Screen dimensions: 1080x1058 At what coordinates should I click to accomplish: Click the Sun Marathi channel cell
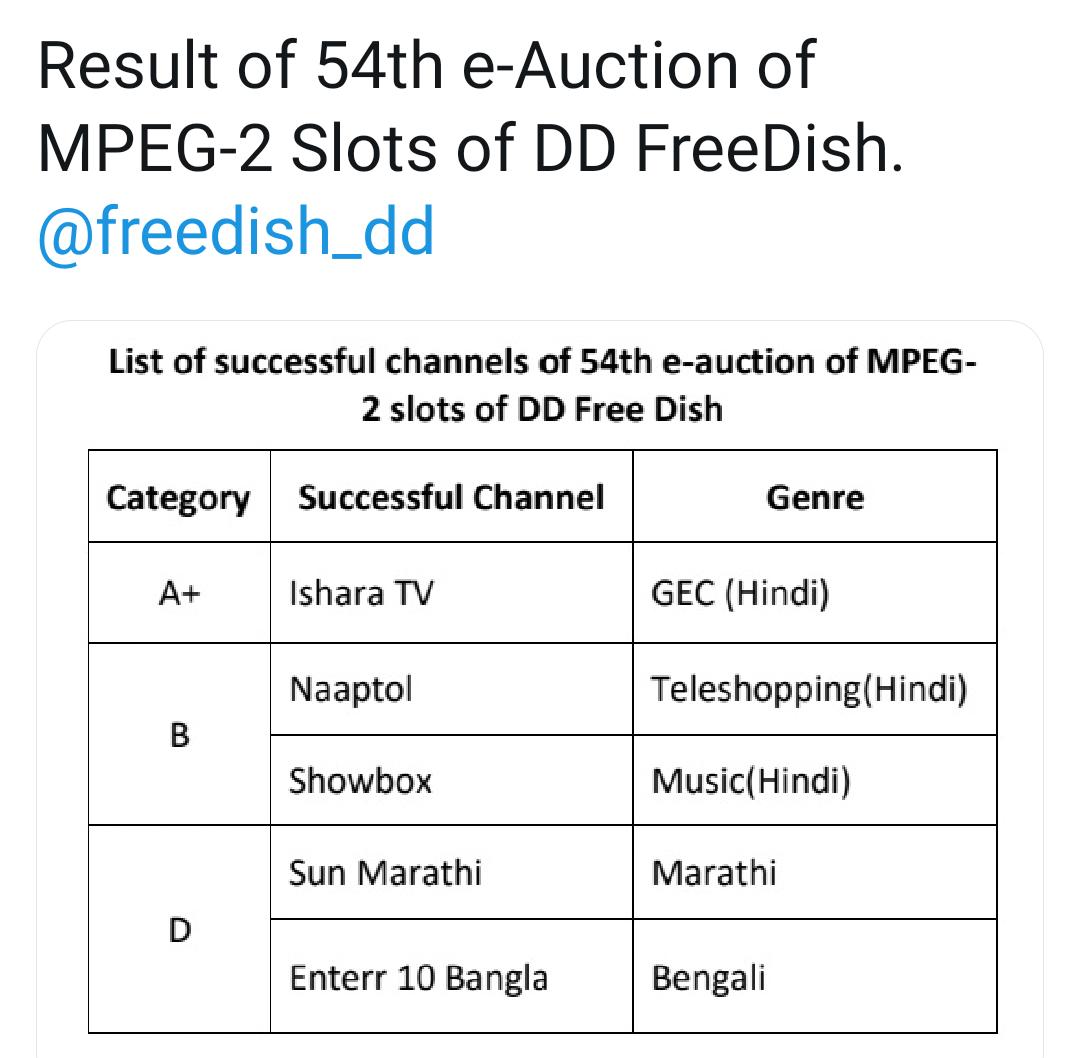[x=451, y=872]
